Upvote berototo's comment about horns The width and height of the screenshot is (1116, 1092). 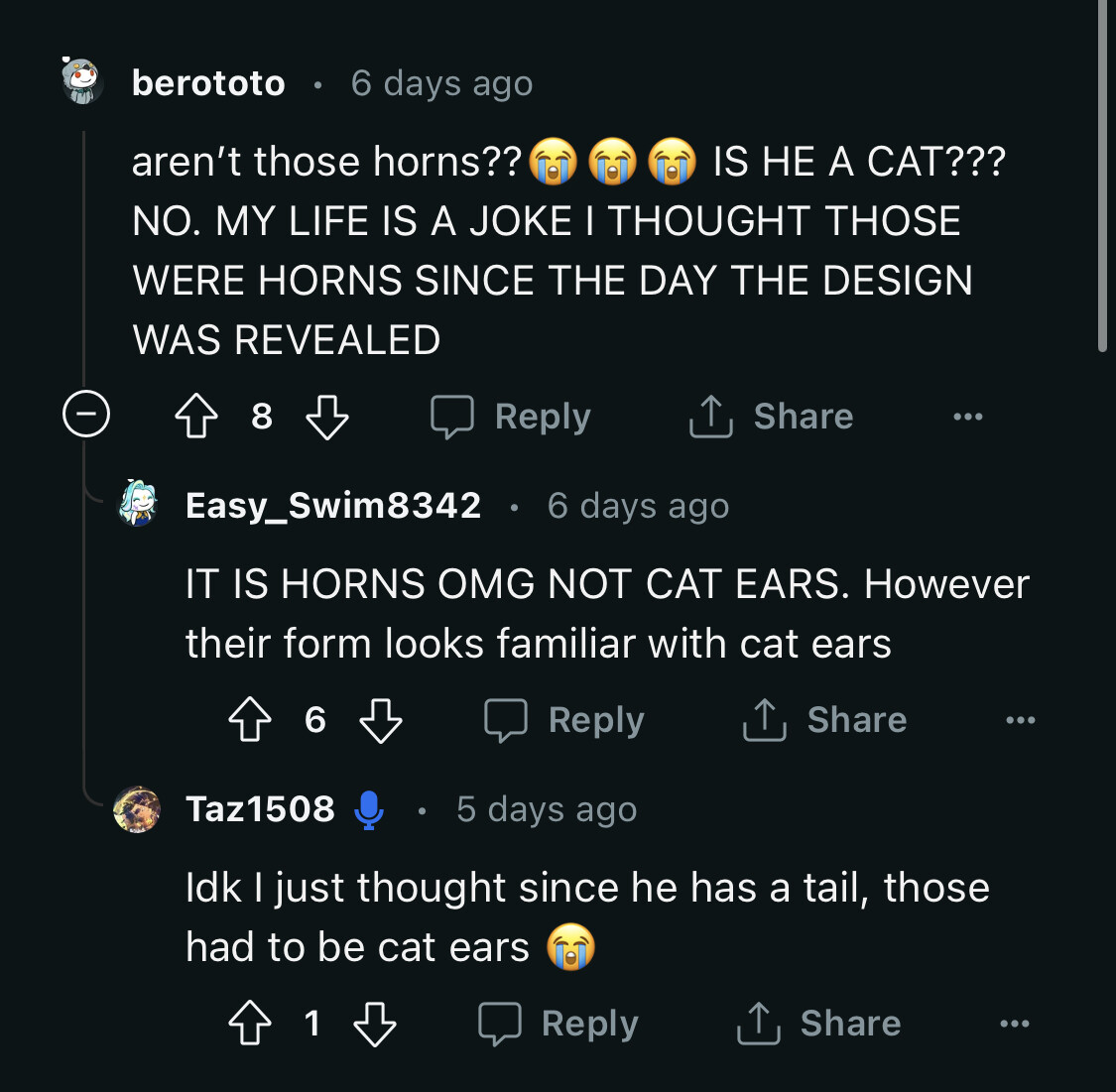pyautogui.click(x=196, y=417)
